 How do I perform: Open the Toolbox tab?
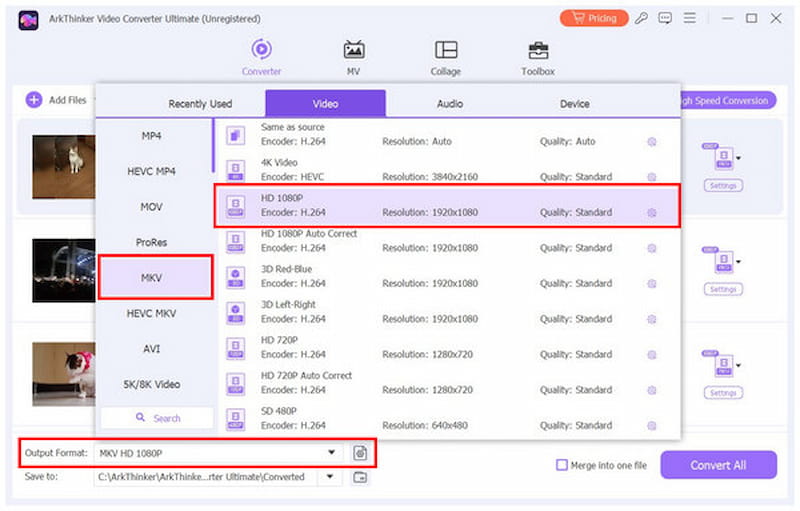(538, 57)
